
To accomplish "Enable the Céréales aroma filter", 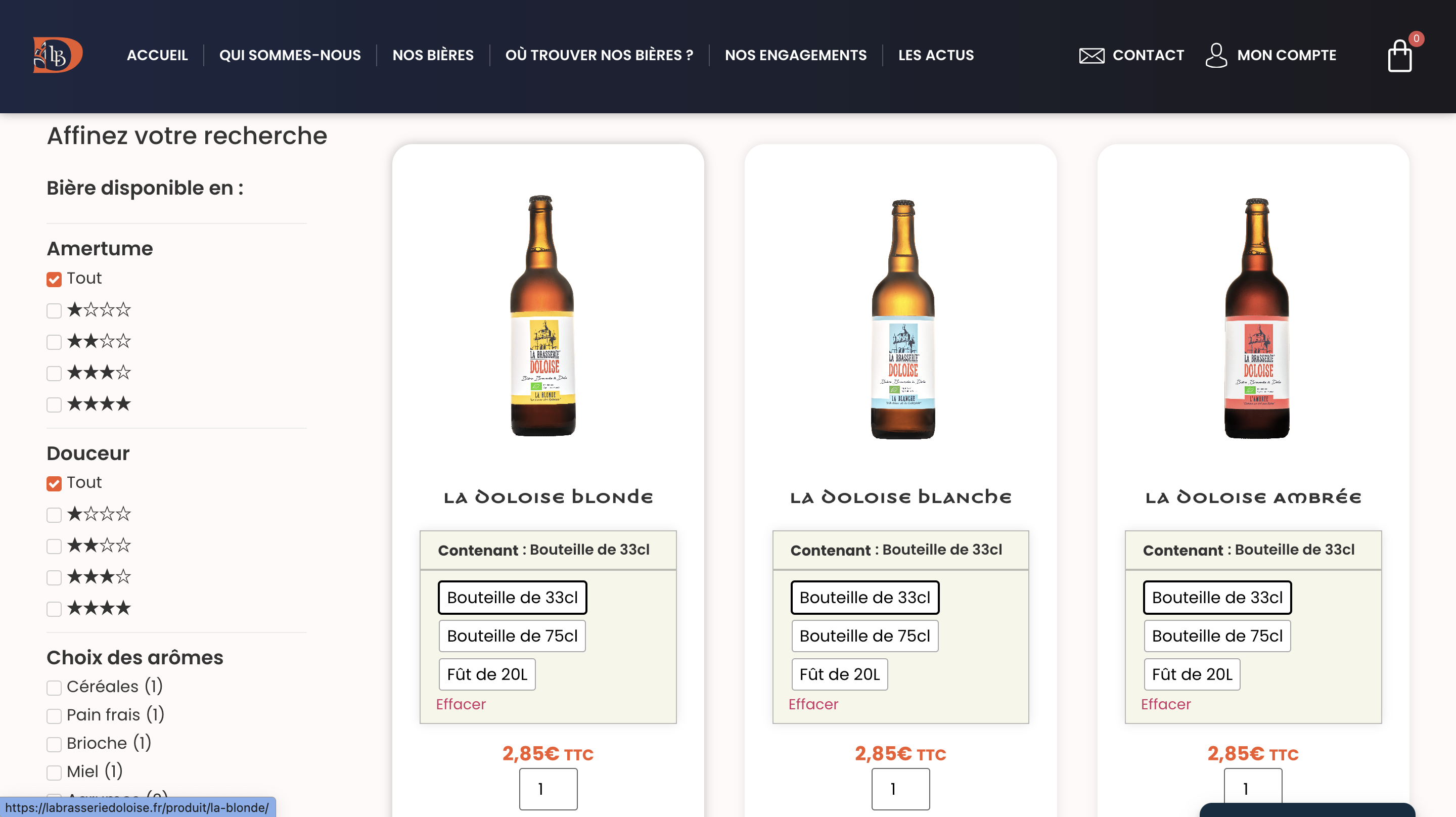I will (54, 688).
